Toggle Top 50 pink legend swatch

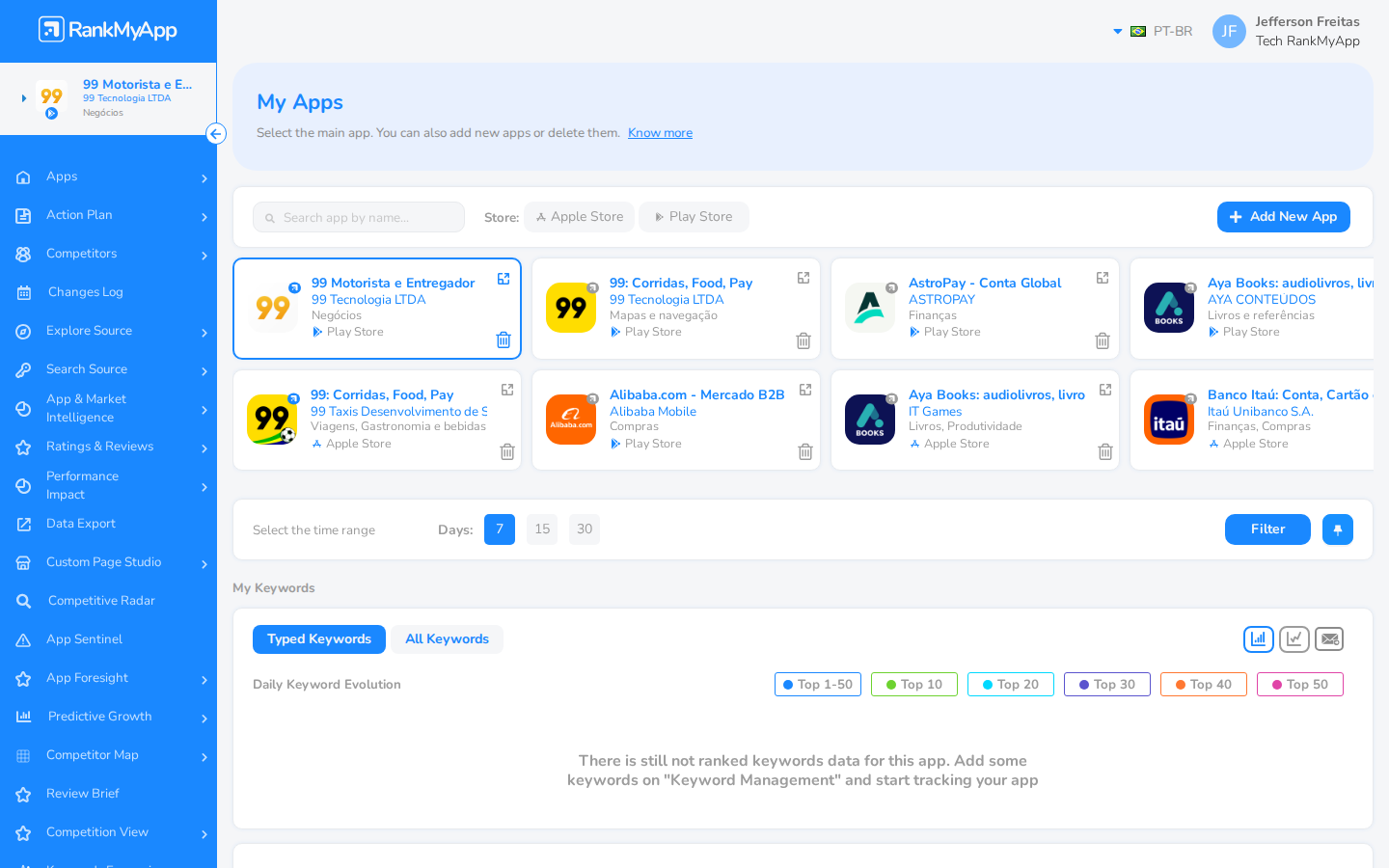(x=1276, y=685)
